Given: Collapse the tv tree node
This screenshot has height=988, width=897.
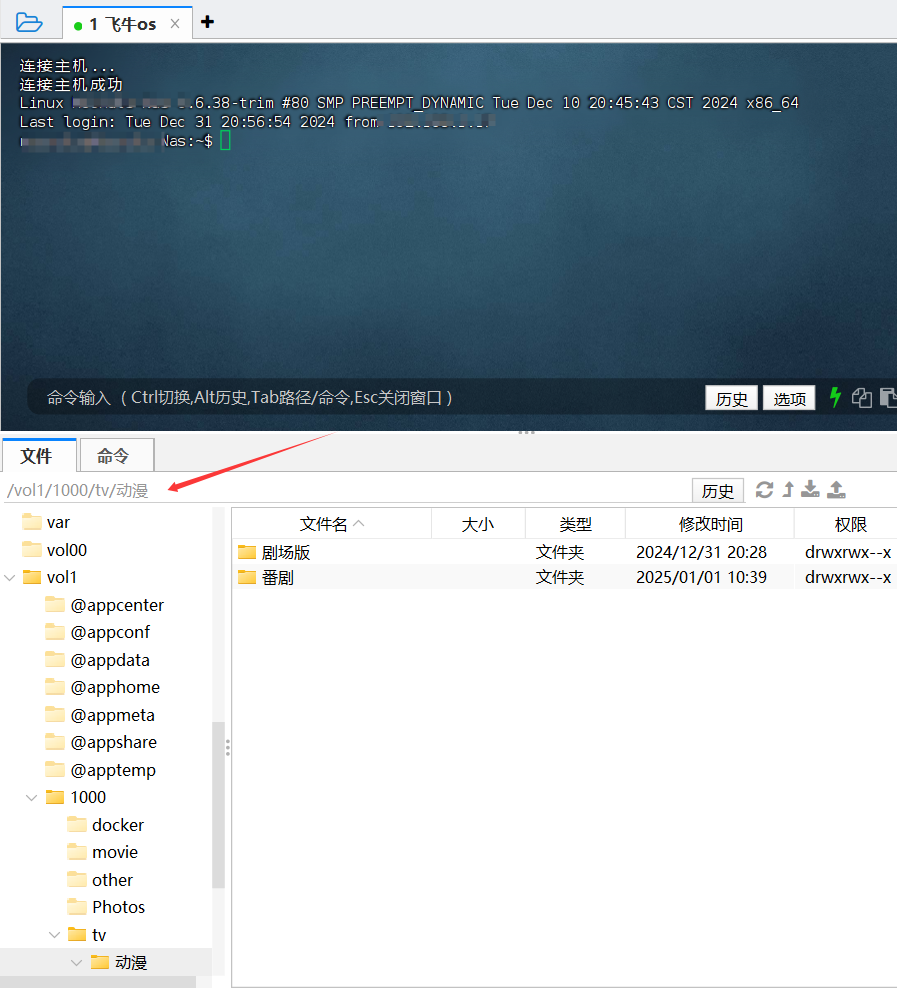Looking at the screenshot, I should [55, 934].
